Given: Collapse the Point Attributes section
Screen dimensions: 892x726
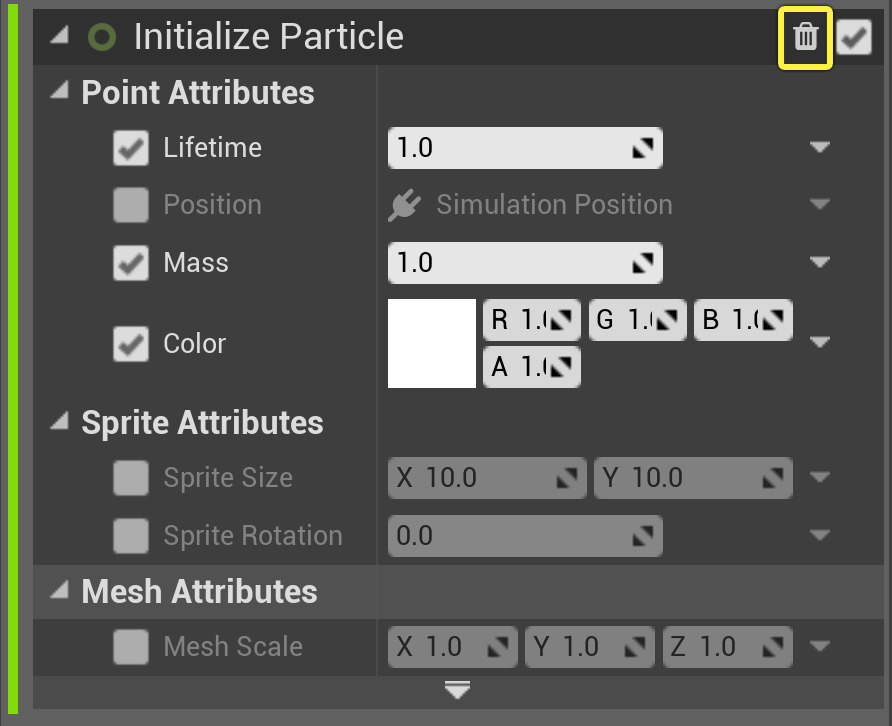Looking at the screenshot, I should (62, 91).
